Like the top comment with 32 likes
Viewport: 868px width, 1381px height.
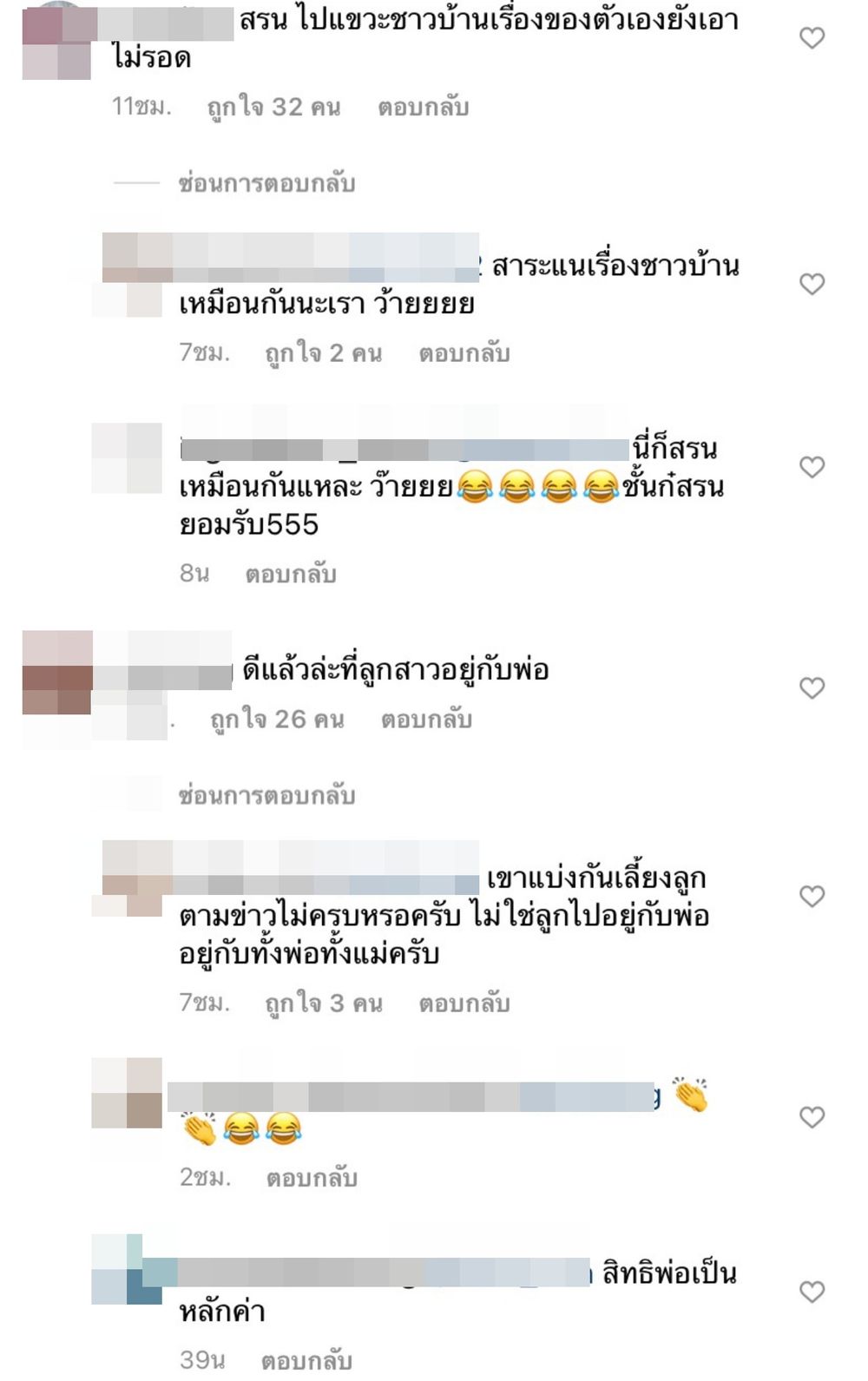[x=812, y=37]
